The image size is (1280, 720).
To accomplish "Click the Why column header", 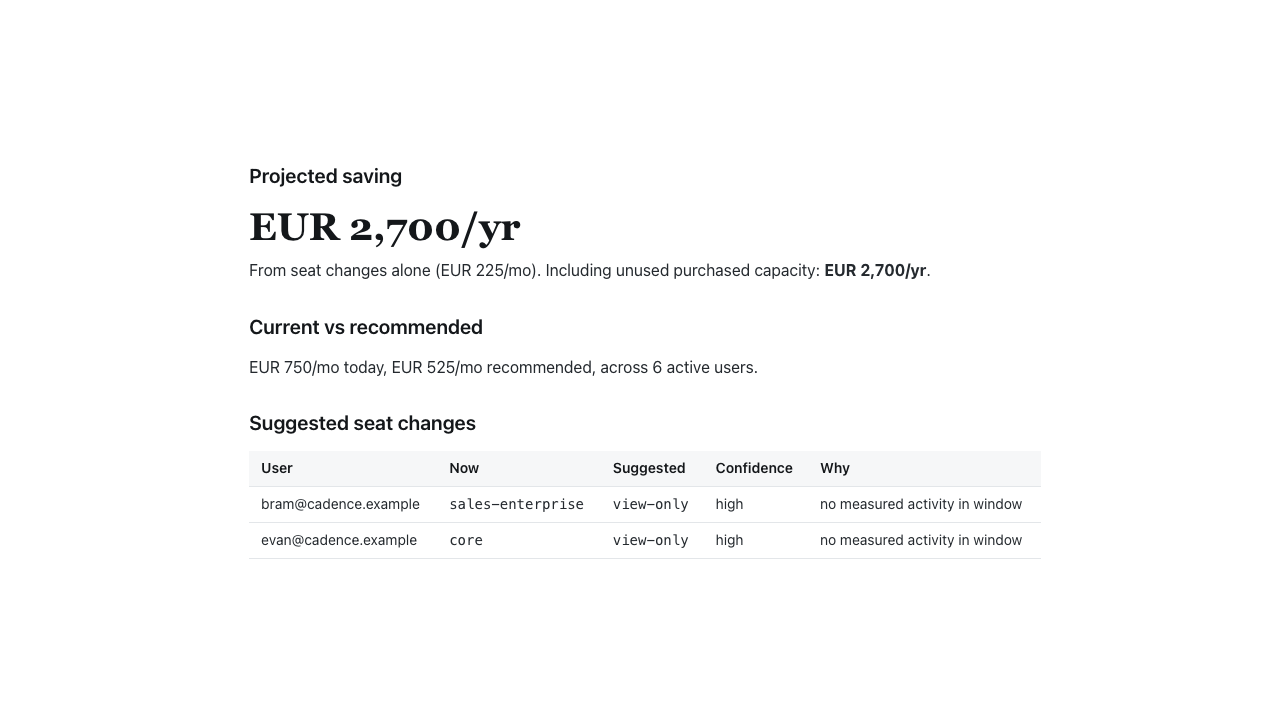I will [x=835, y=468].
